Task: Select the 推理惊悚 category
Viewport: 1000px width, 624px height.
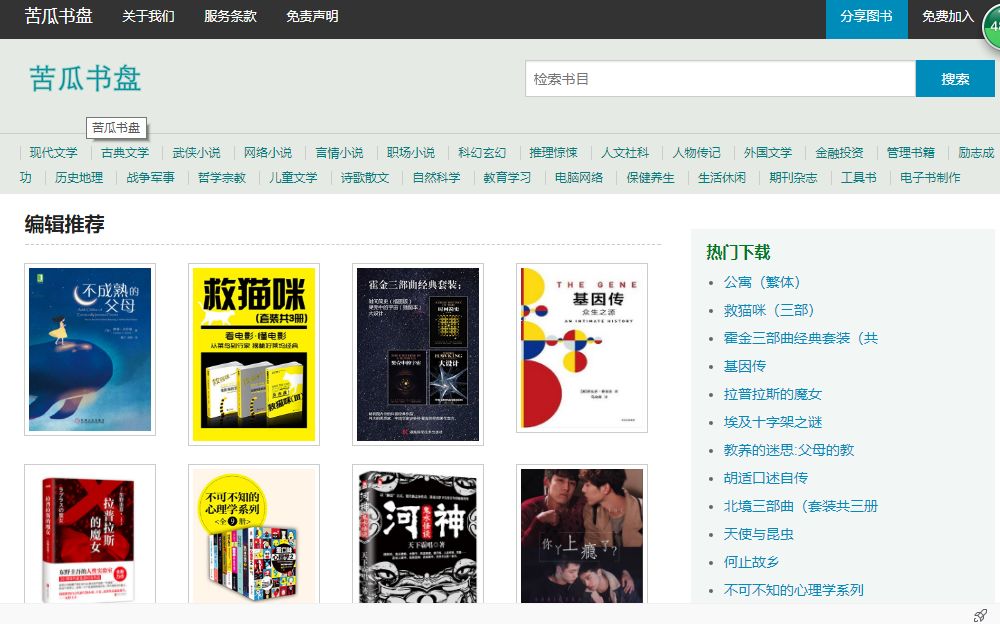Action: [554, 152]
